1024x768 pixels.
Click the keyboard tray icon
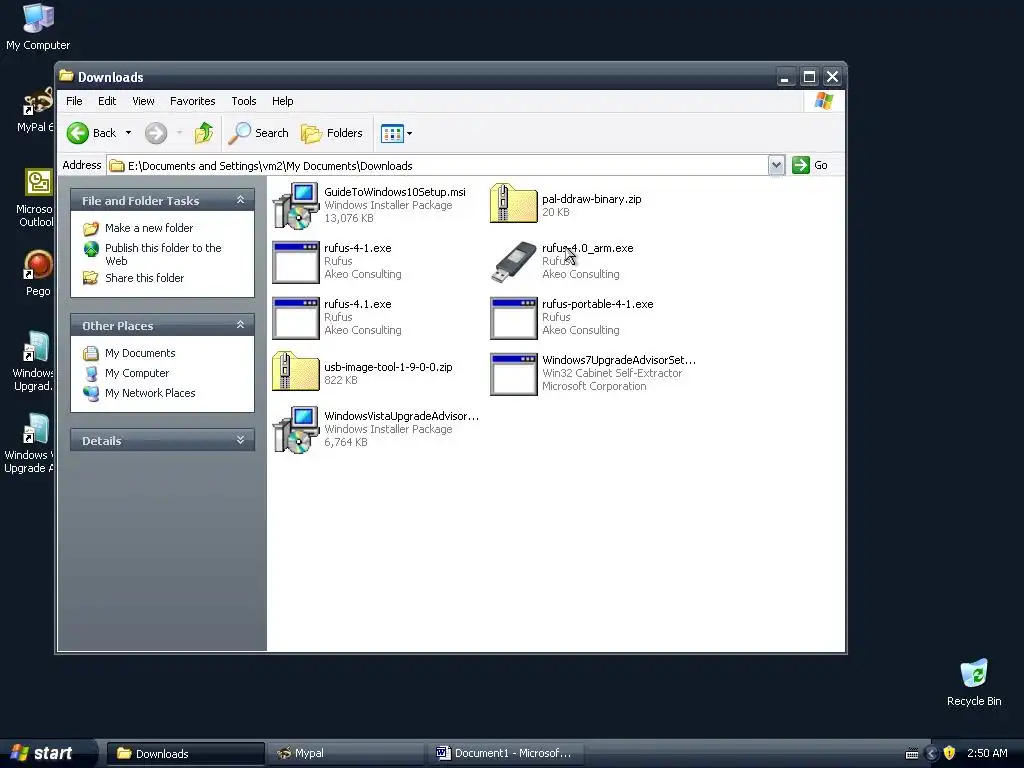[912, 754]
